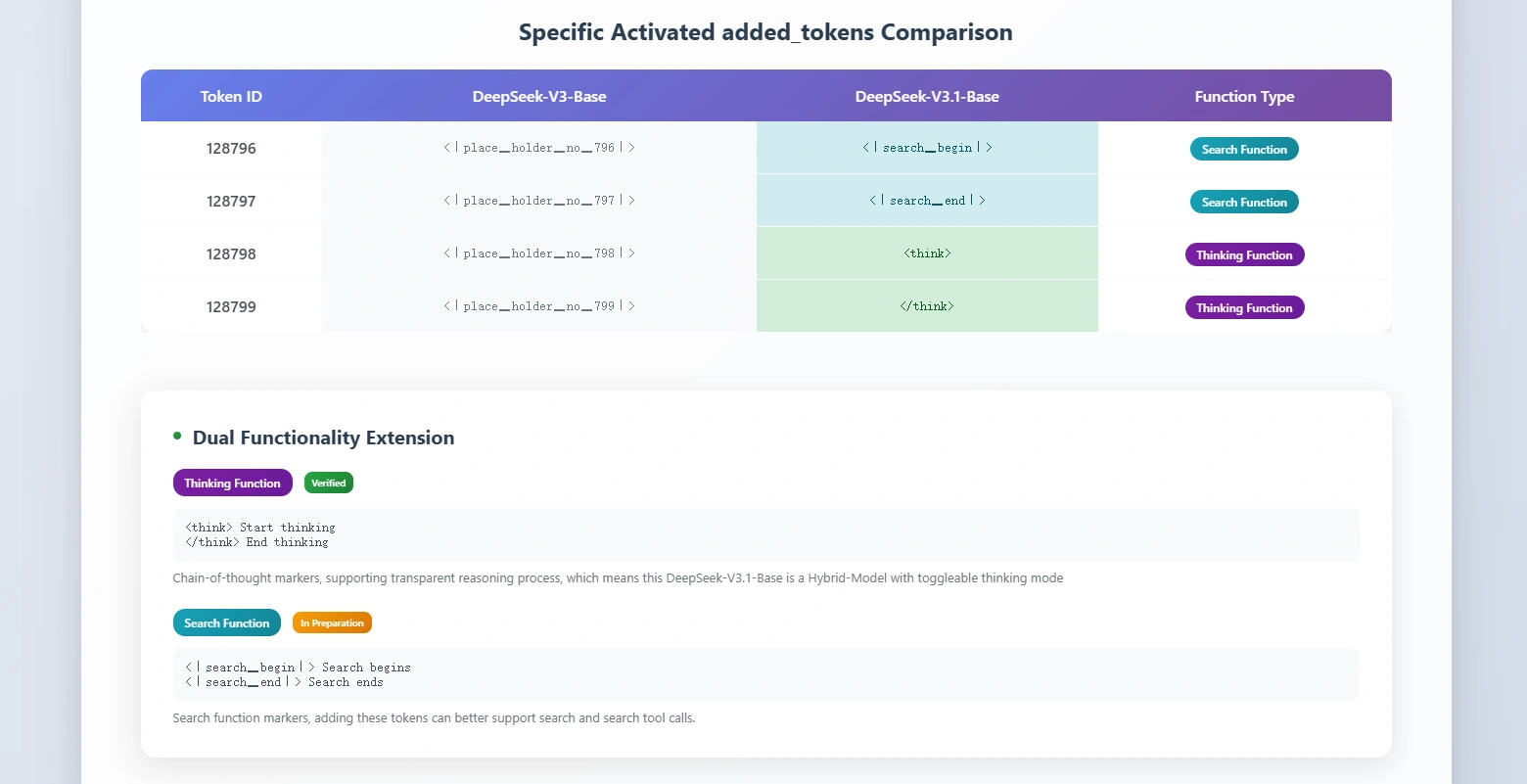Click the Token ID column header
Screen dimensions: 1527x784
click(x=231, y=96)
